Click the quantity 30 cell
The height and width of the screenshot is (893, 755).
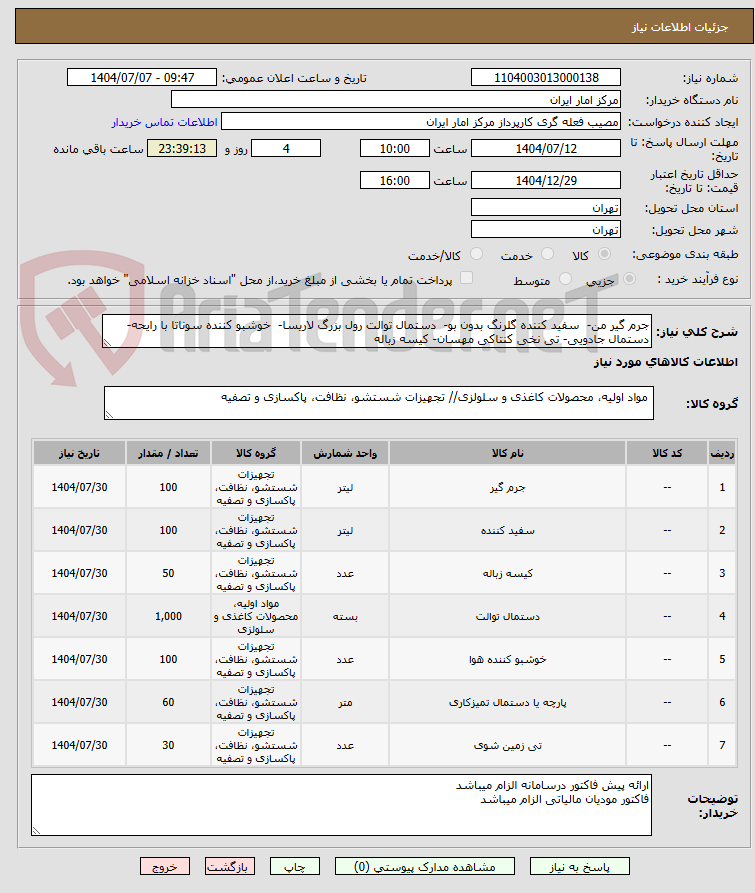tap(168, 745)
